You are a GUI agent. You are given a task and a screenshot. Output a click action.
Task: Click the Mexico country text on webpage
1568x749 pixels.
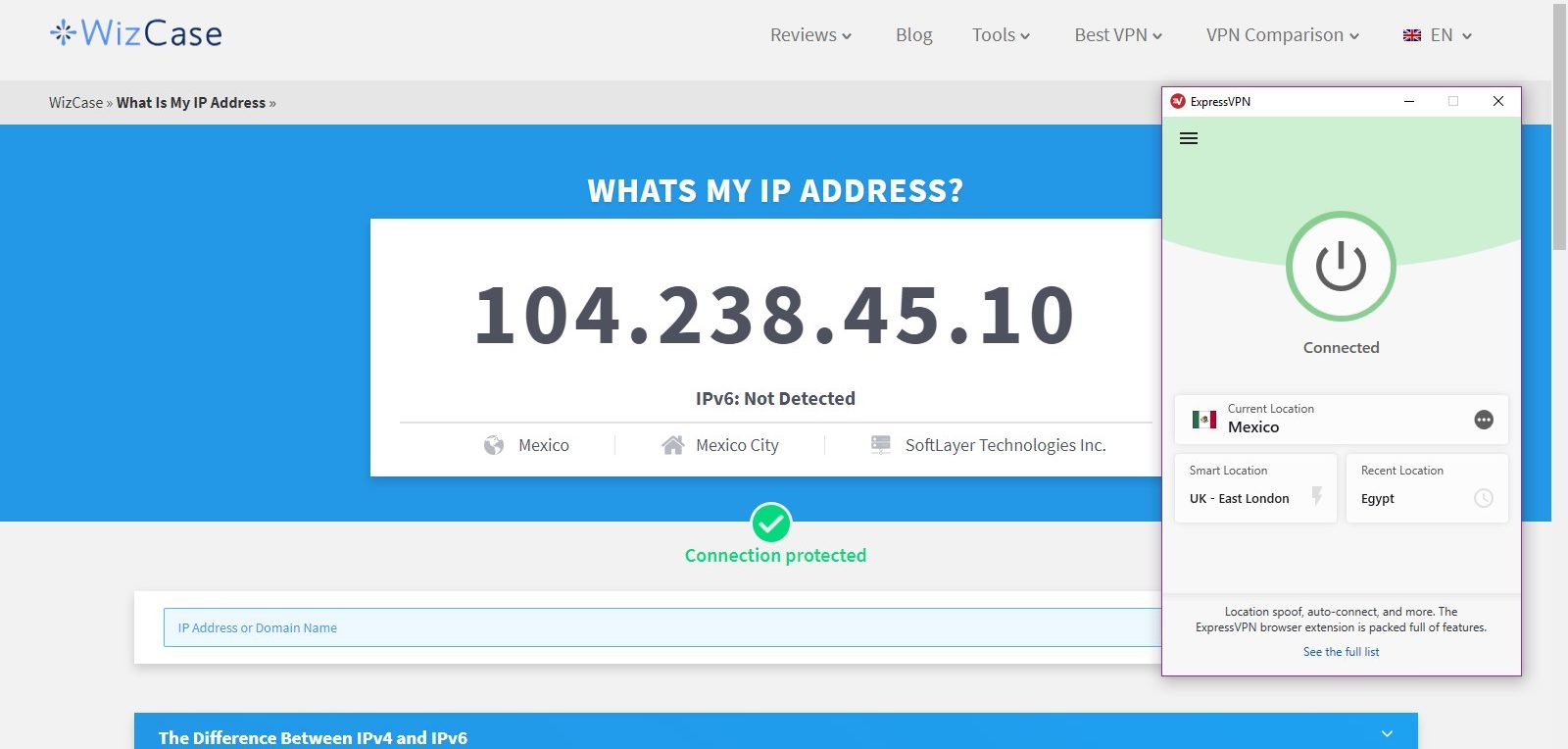click(x=544, y=445)
